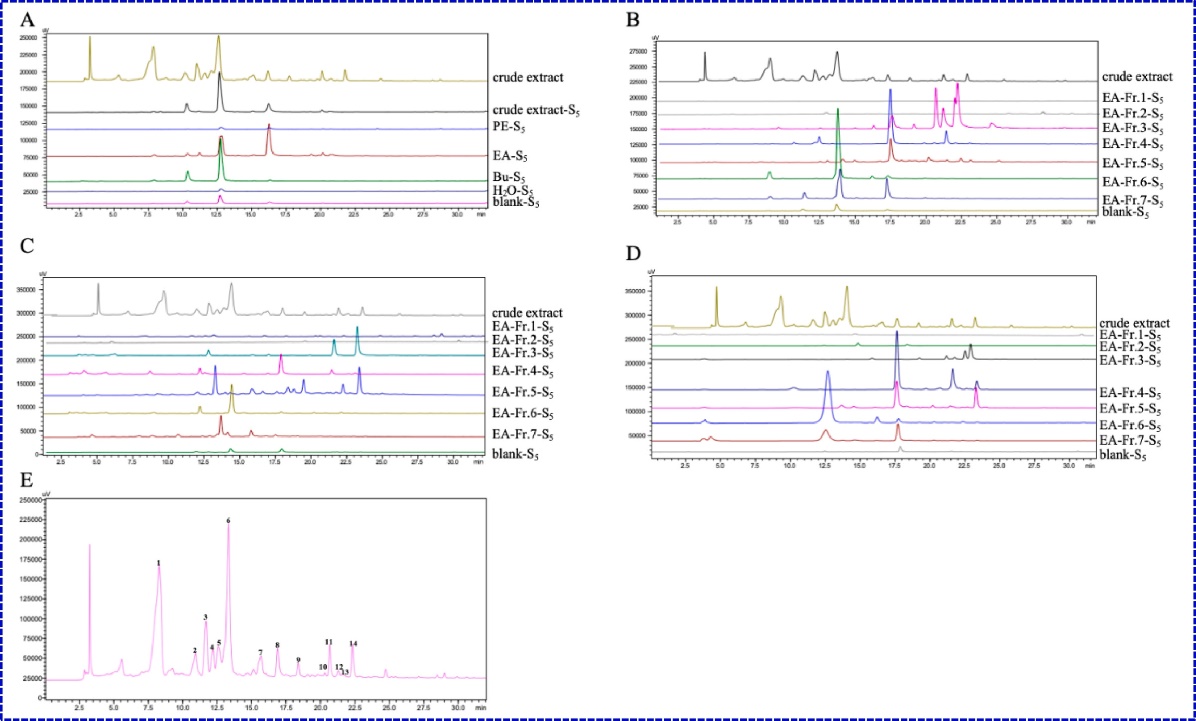
Task: Click peak number 11 in panel E
Action: [x=329, y=642]
